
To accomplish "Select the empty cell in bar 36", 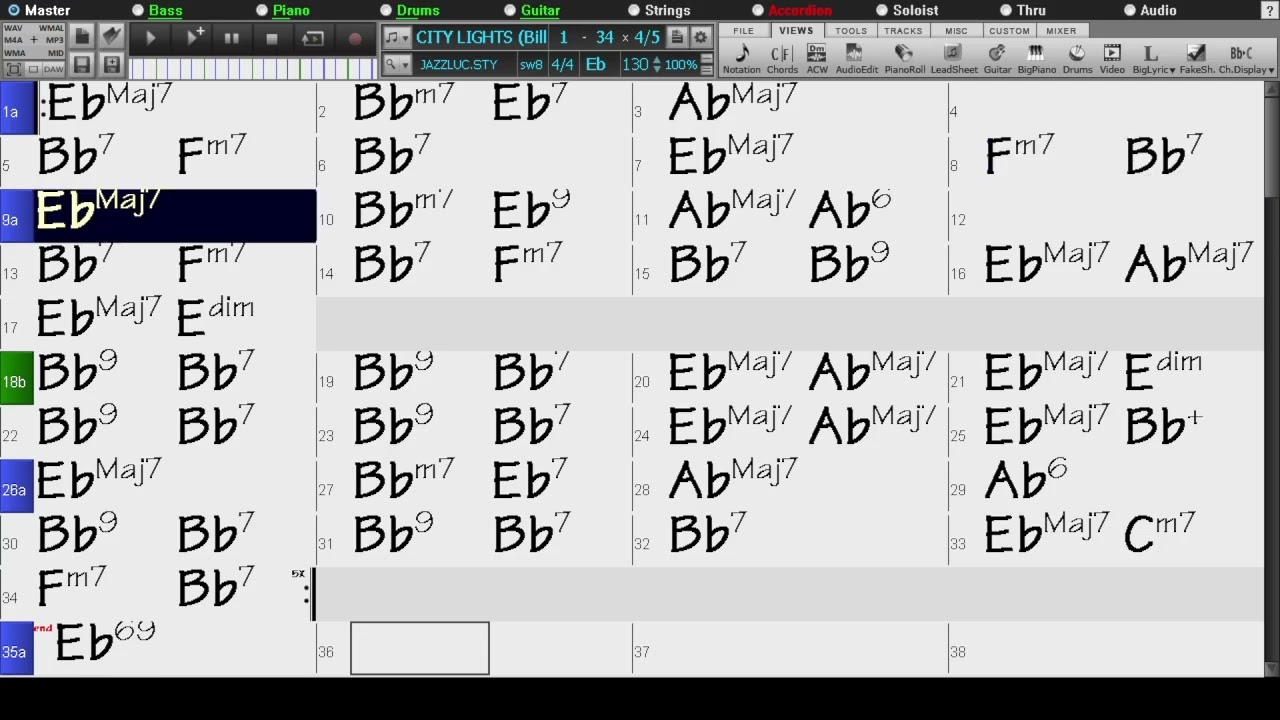I will [420, 648].
